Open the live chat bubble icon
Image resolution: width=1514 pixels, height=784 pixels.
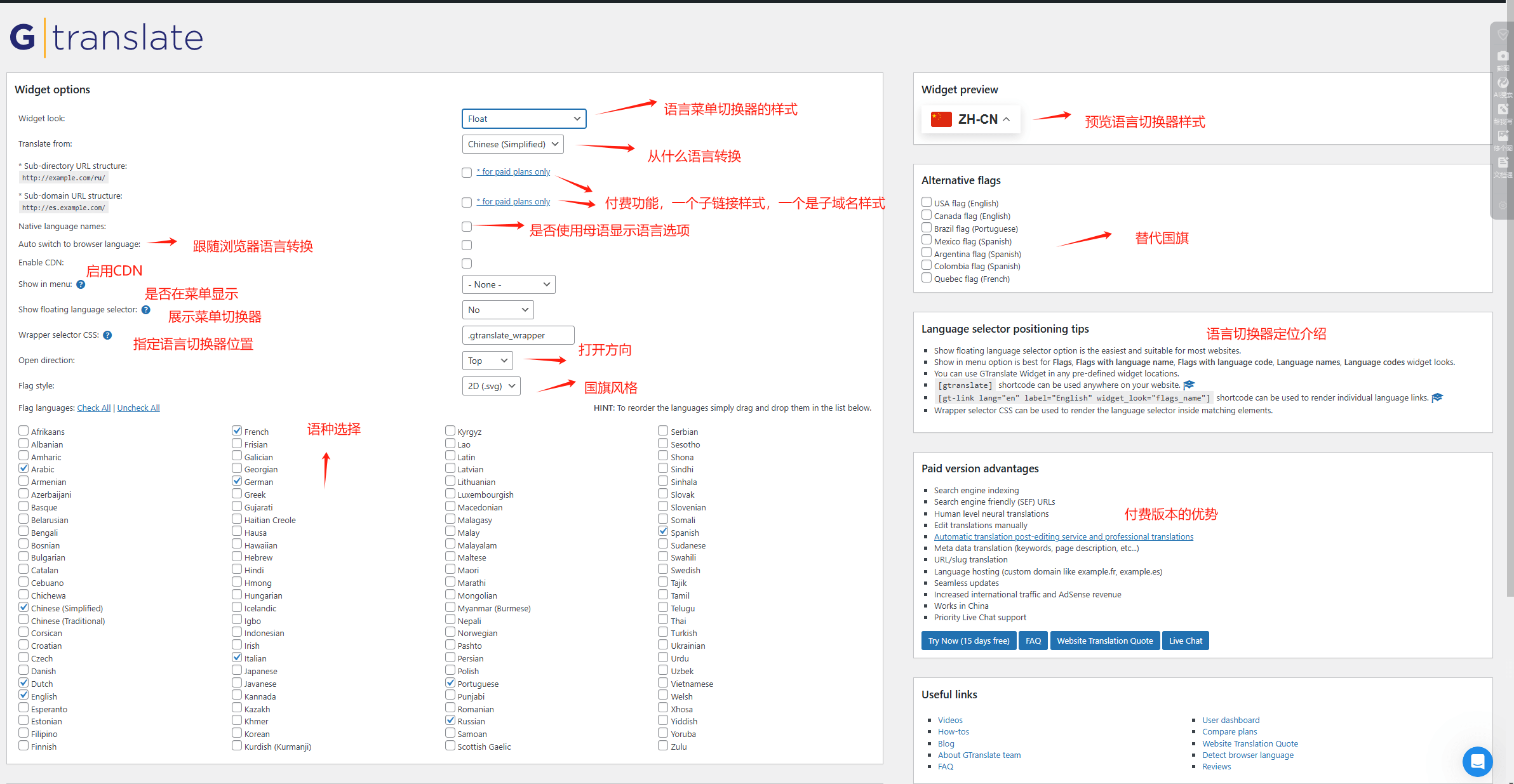click(1477, 761)
